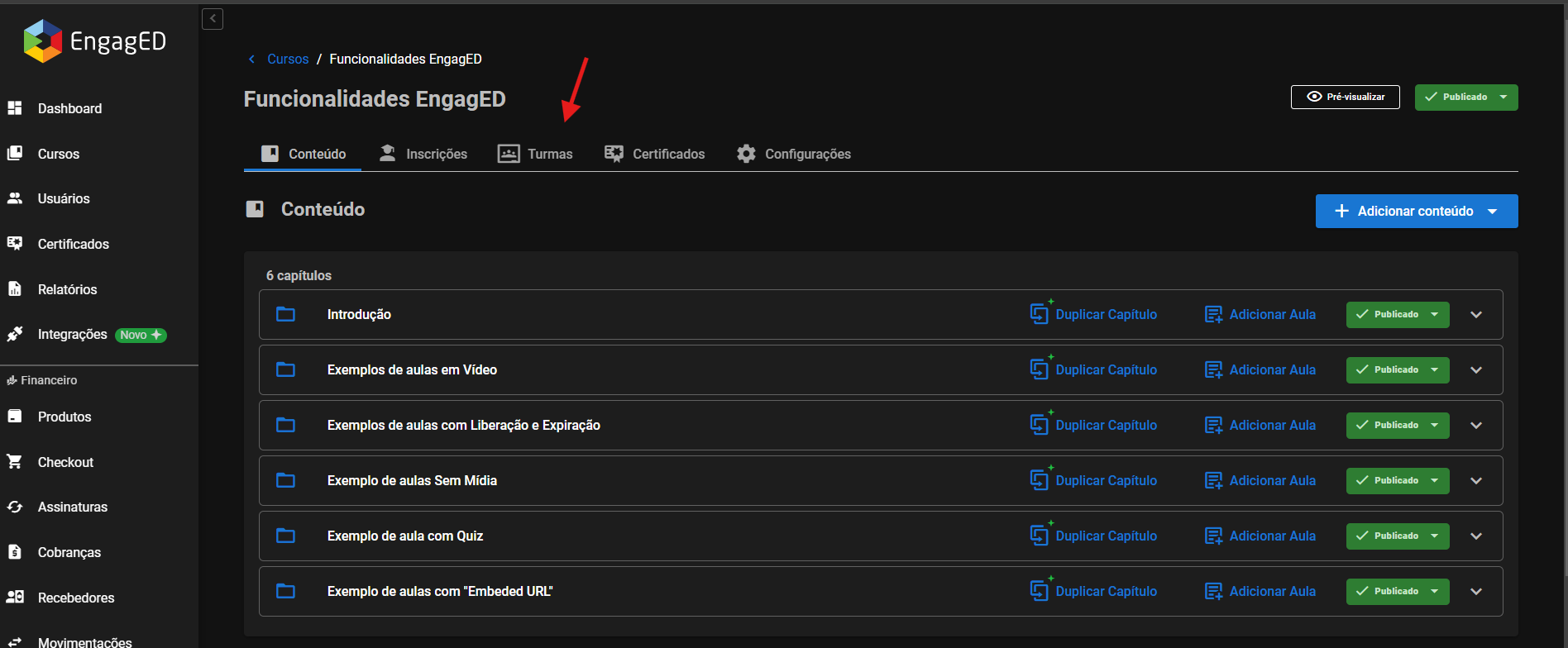This screenshot has height=648, width=1568.
Task: Click the Recebedores icon in sidebar
Action: click(14, 597)
